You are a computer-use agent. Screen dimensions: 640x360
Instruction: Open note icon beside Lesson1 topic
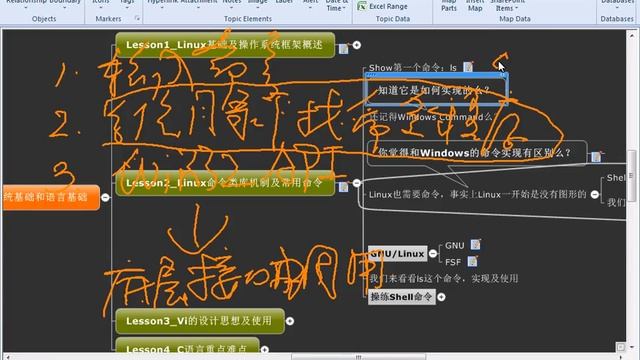pyautogui.click(x=344, y=49)
